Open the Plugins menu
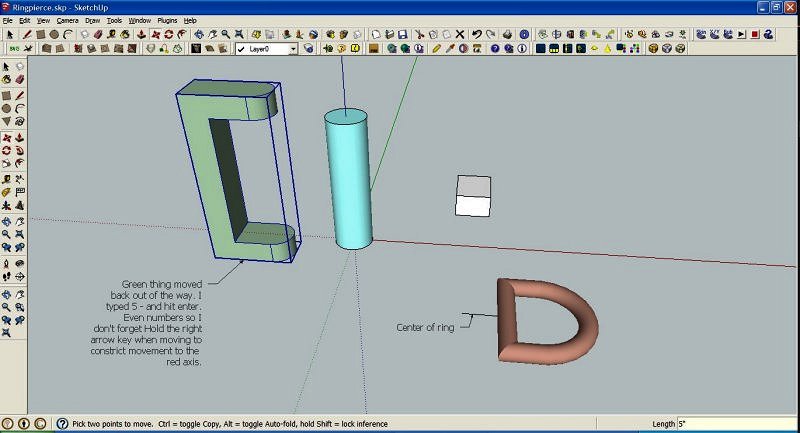This screenshot has height=433, width=800. [169, 20]
